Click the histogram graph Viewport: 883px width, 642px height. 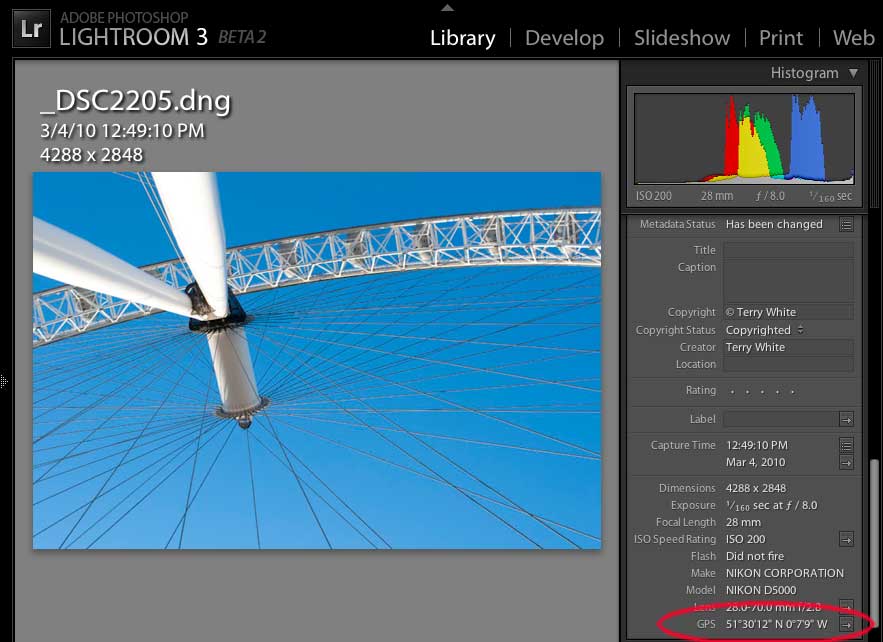pos(744,139)
